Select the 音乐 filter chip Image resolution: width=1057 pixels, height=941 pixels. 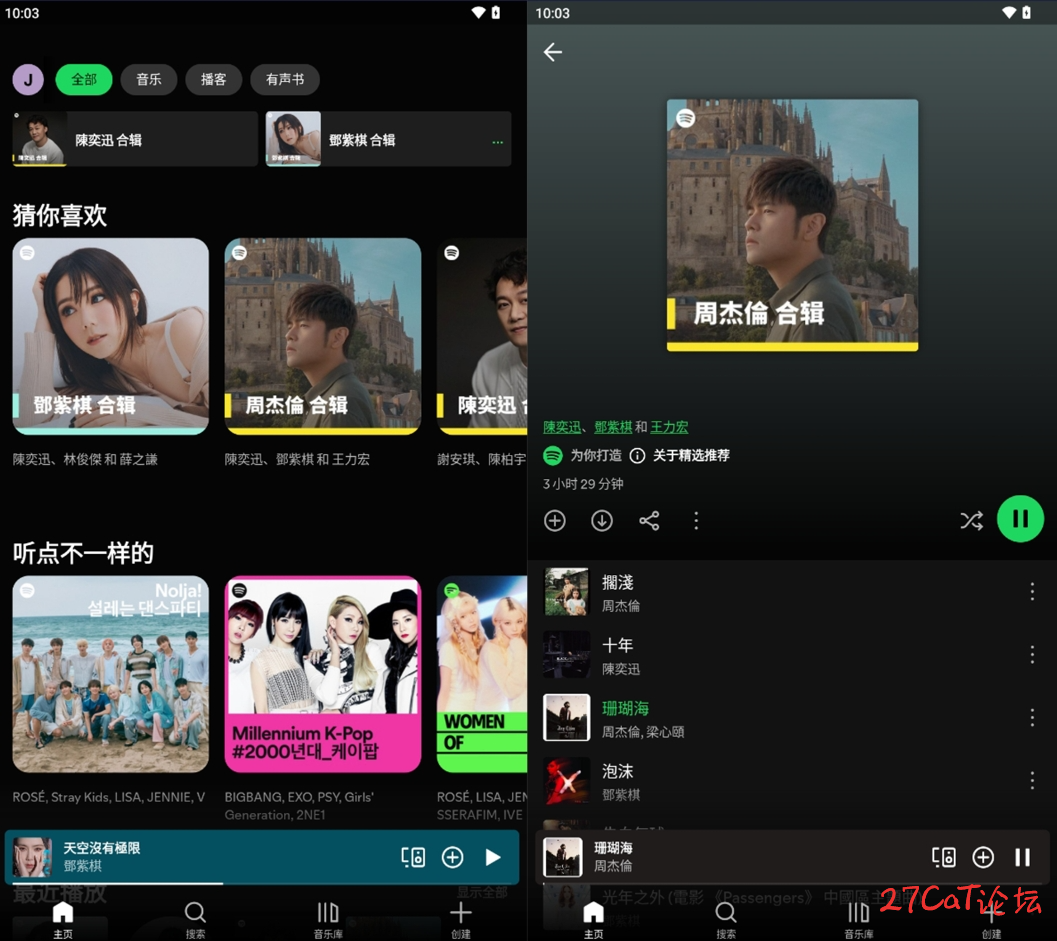click(149, 80)
